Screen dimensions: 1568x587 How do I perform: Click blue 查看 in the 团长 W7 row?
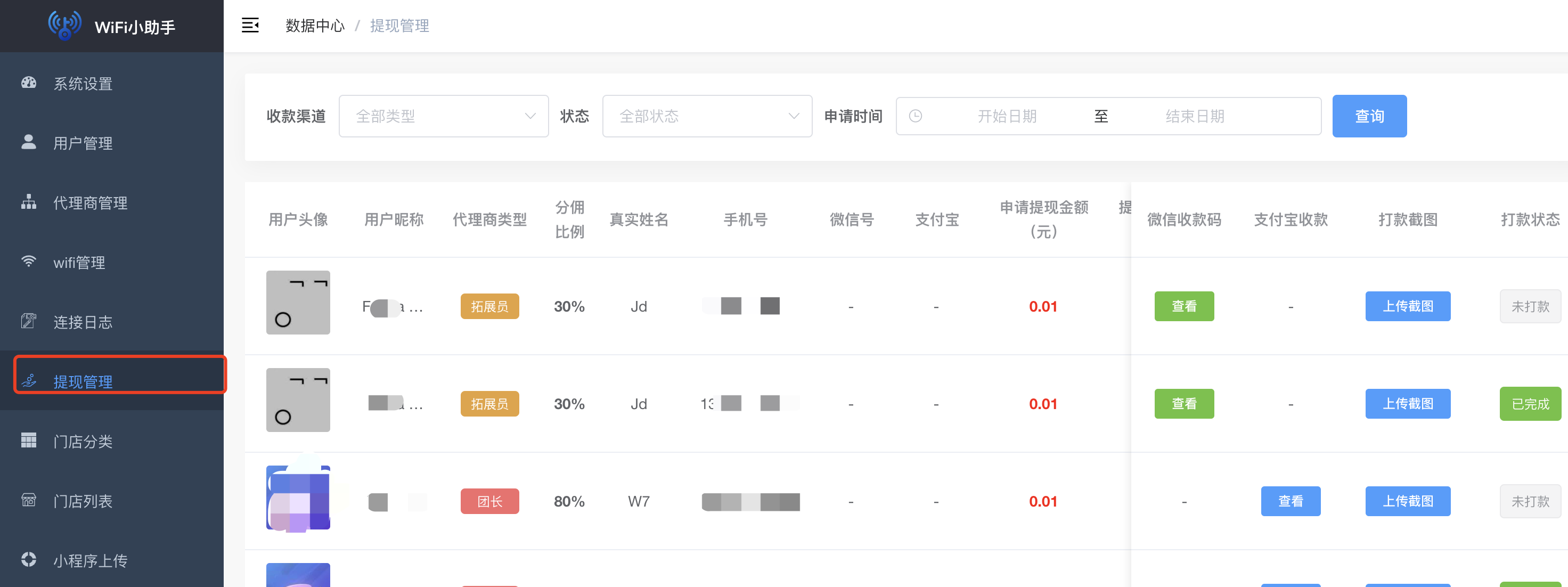click(1291, 501)
